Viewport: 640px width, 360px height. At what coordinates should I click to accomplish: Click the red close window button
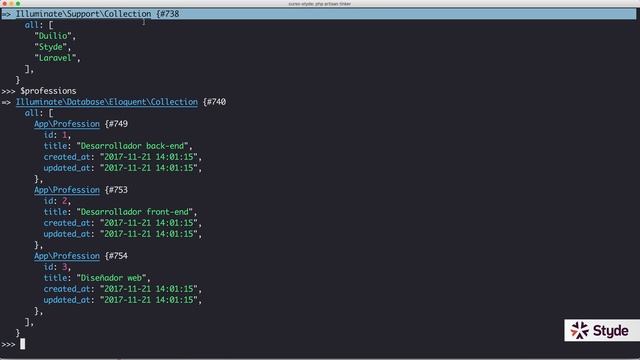point(5,3)
